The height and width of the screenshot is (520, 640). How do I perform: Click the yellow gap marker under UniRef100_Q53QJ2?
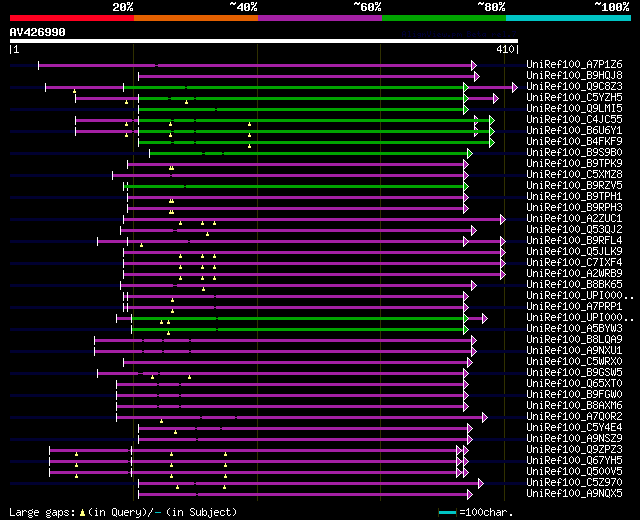tap(208, 234)
